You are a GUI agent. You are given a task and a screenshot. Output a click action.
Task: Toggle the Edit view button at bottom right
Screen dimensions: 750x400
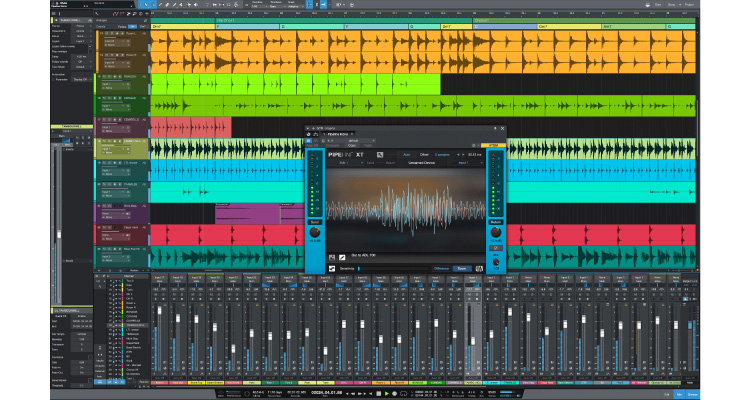point(667,394)
